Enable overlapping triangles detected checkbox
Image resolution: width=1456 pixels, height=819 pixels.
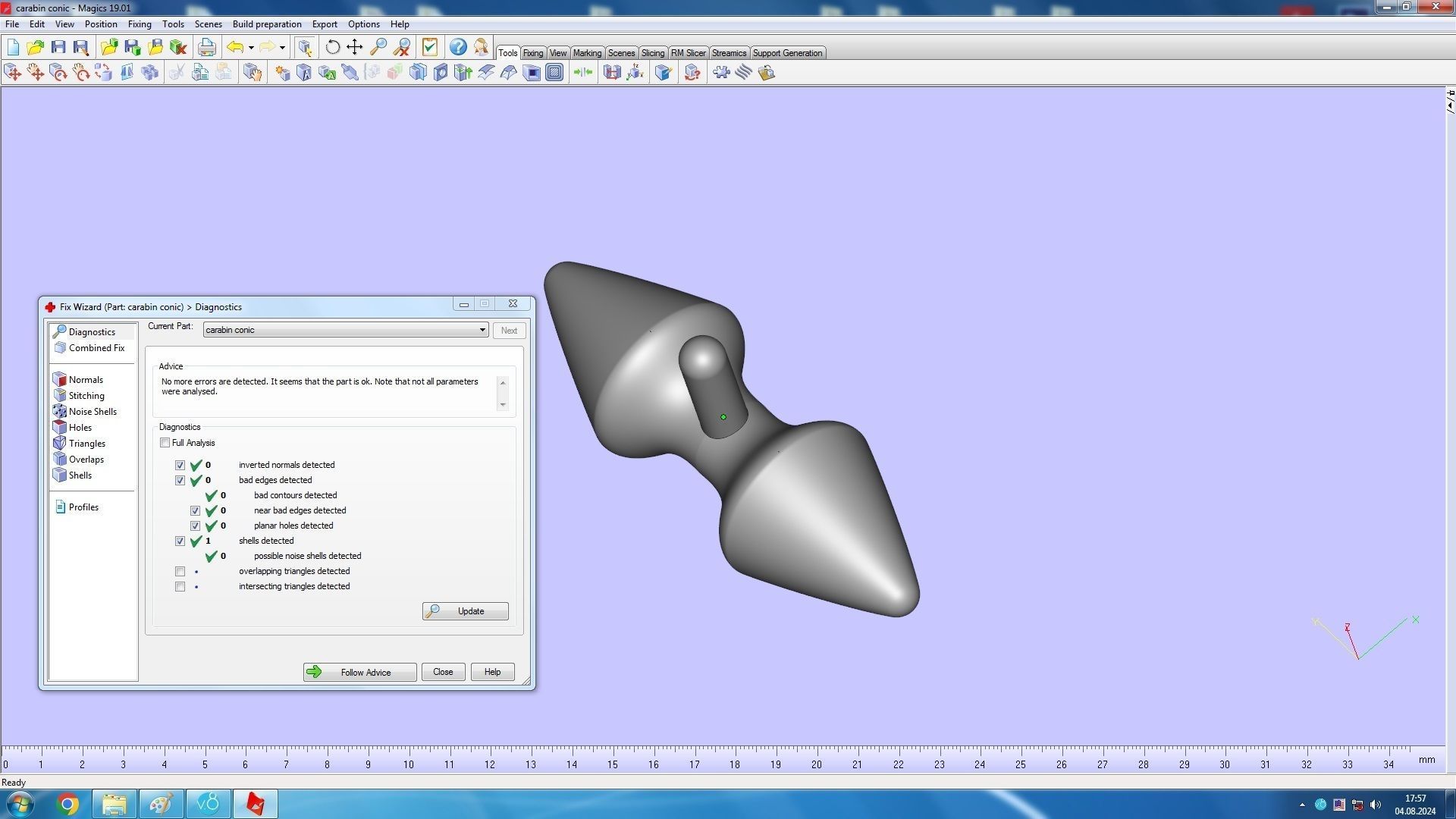(x=180, y=571)
